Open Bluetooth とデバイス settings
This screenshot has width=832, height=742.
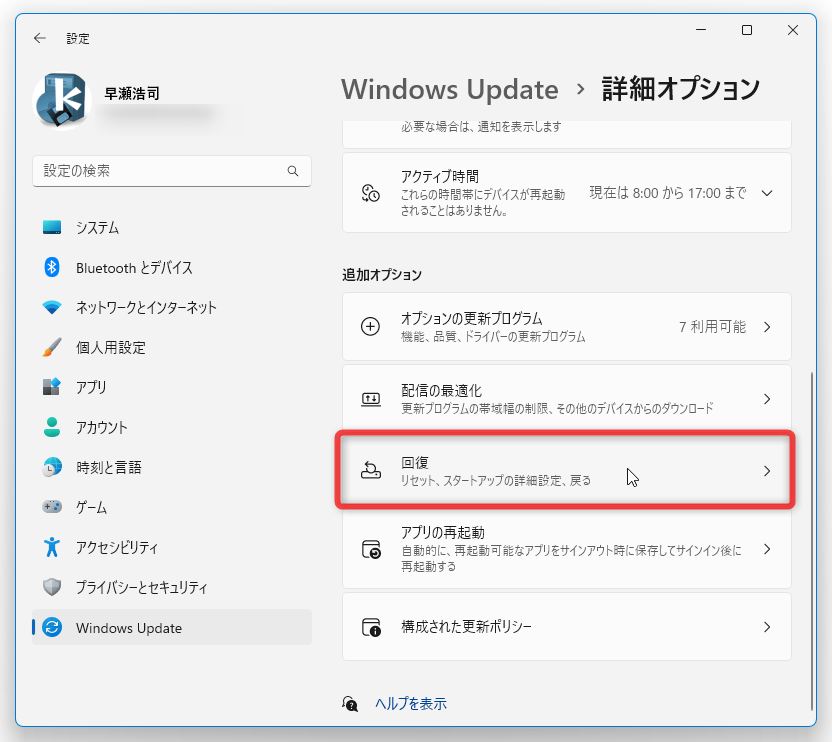172,268
